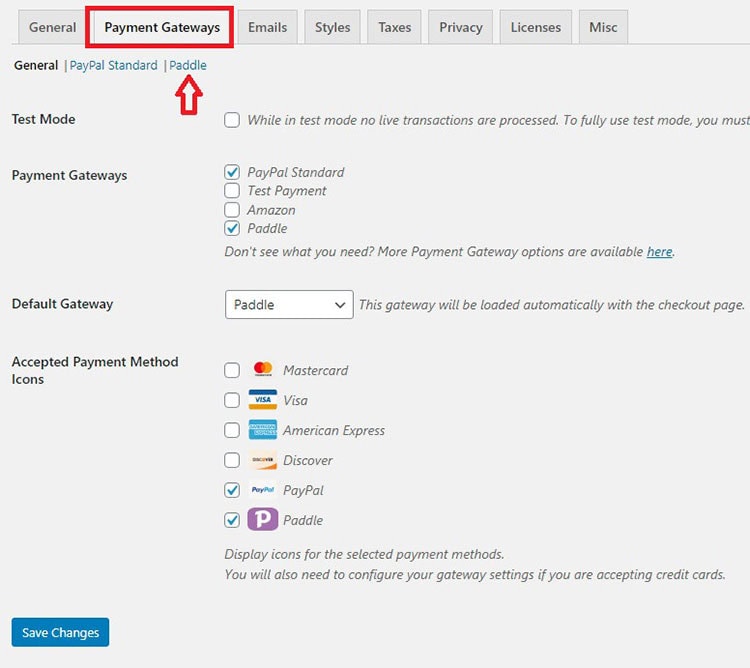Enable the Amazon gateway checkbox

click(232, 209)
